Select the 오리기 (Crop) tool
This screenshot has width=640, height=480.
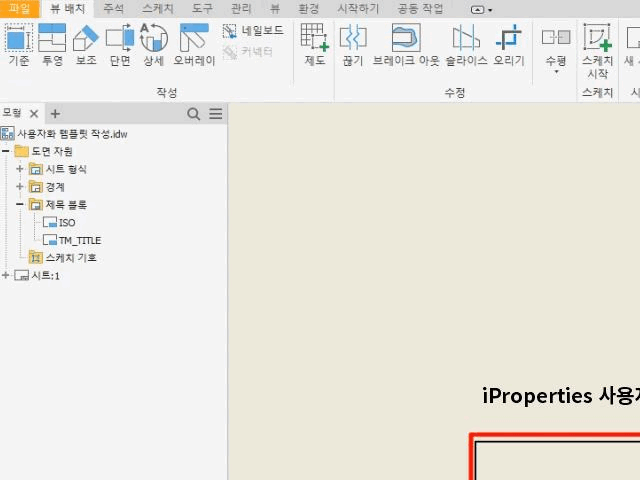509,44
